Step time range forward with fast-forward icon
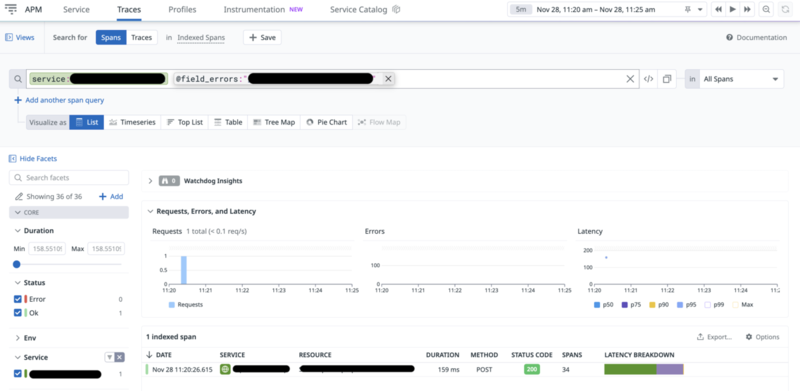The image size is (800, 391). coord(747,9)
